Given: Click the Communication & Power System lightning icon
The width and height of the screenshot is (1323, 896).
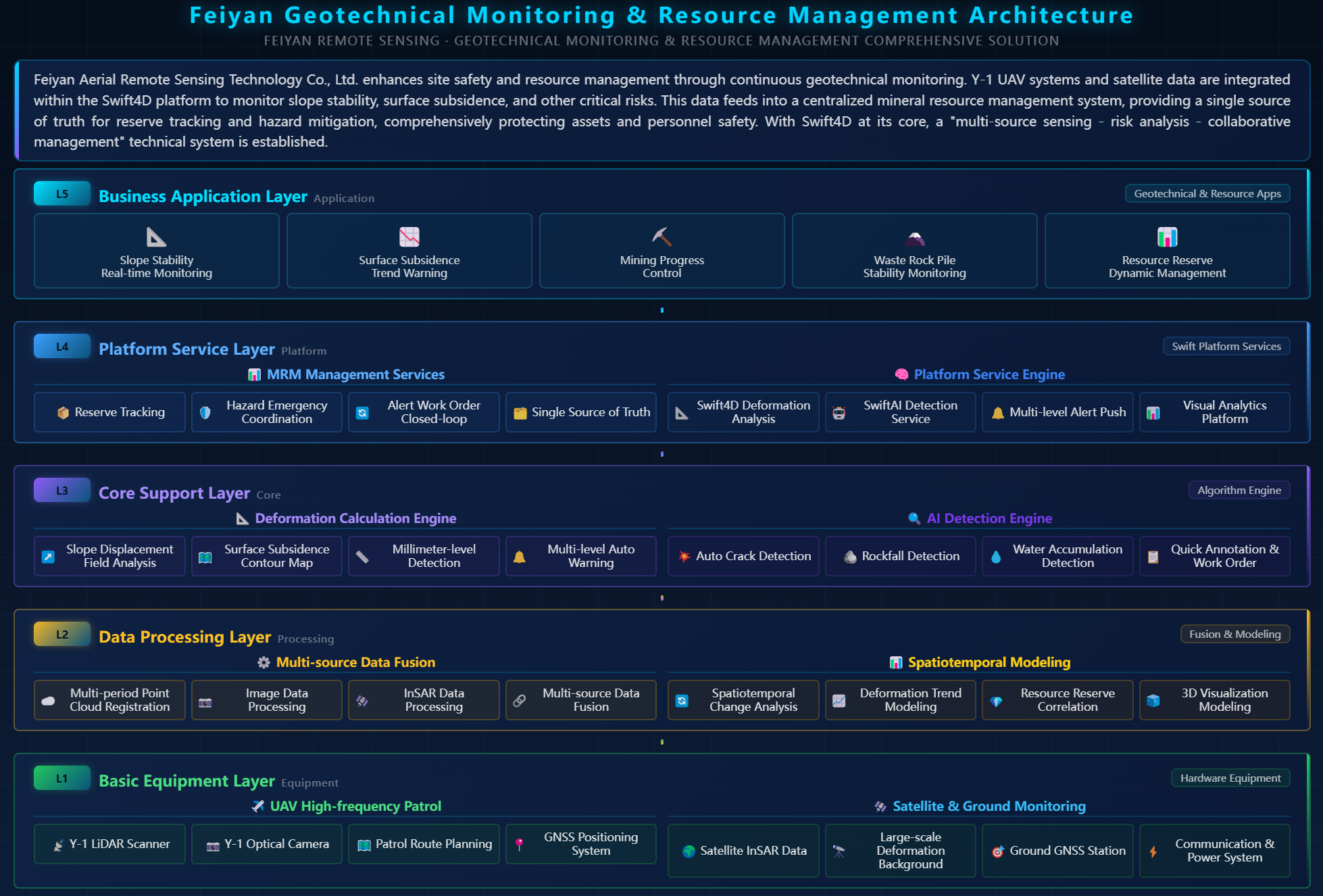Looking at the screenshot, I should tap(1153, 851).
